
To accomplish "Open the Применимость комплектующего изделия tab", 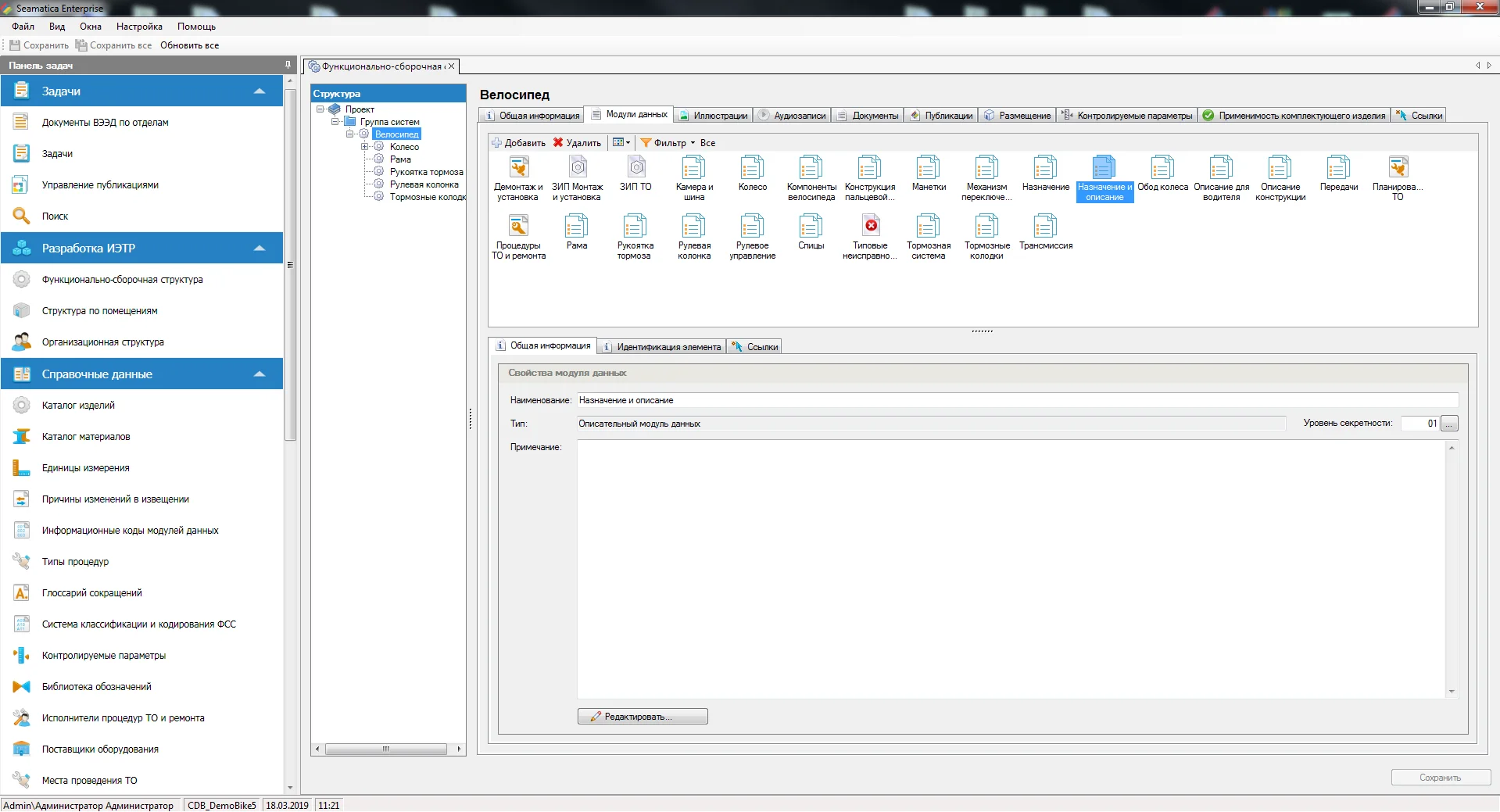I will click(x=1294, y=116).
